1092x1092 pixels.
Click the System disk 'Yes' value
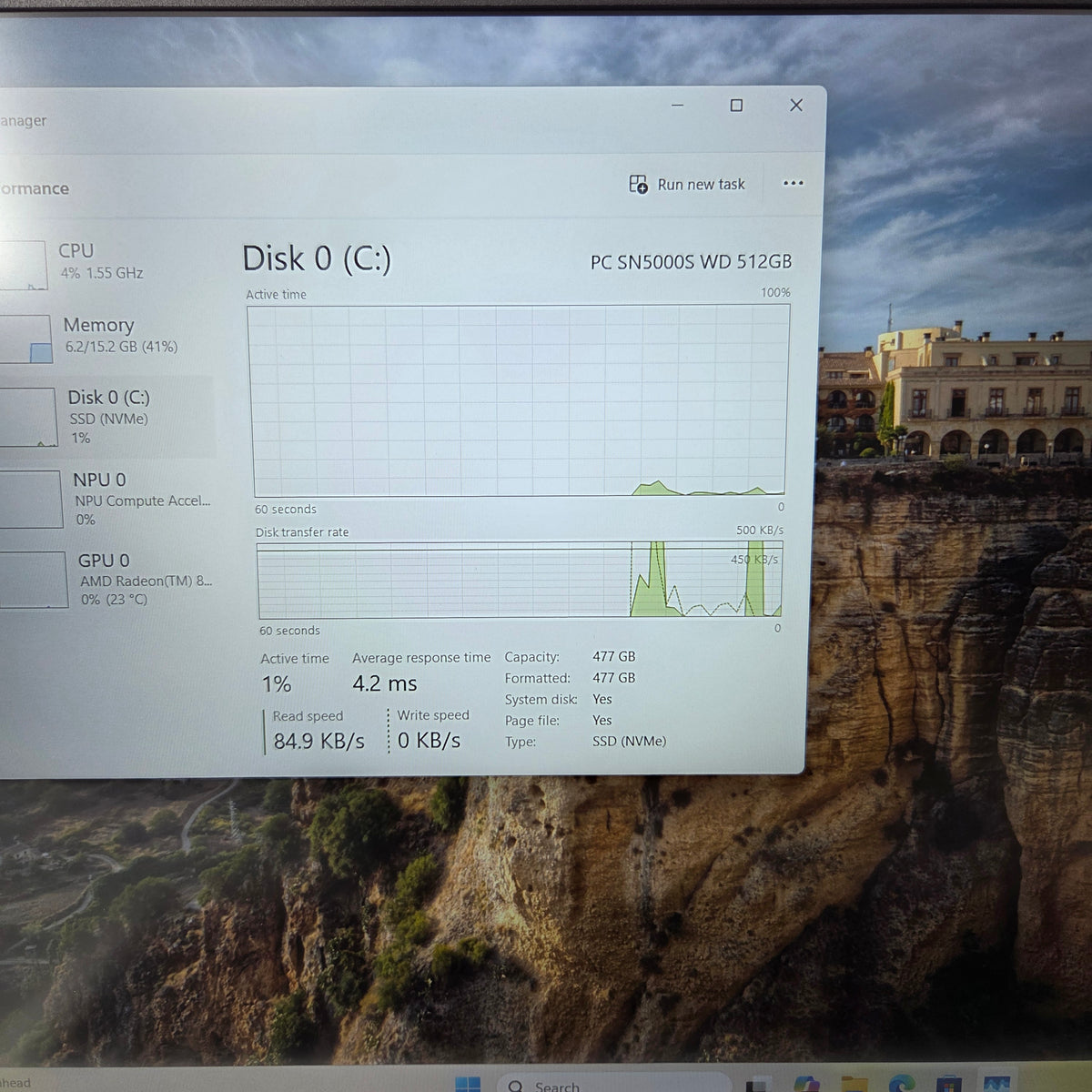tap(602, 699)
